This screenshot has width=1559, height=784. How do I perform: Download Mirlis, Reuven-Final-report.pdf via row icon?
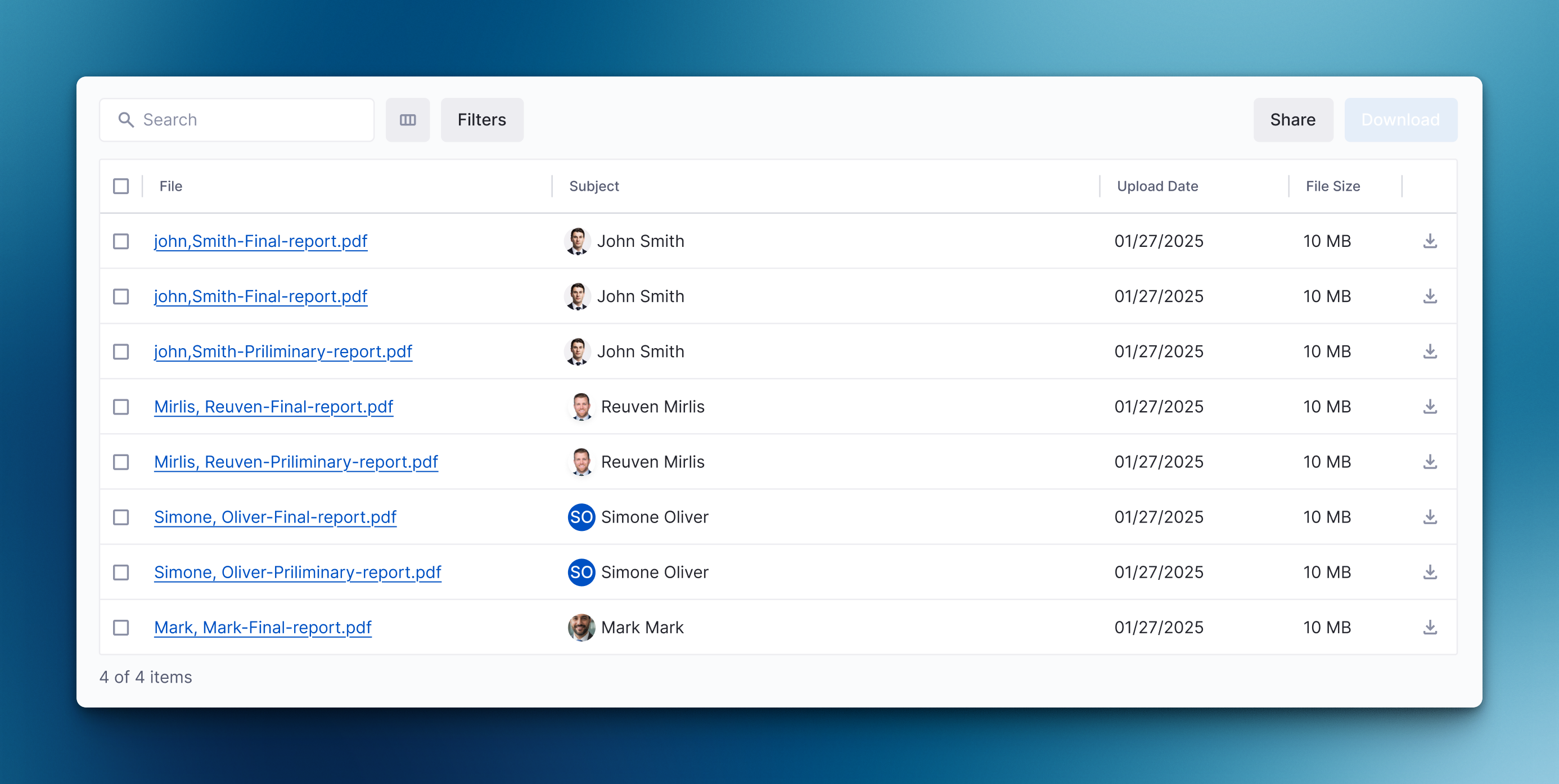[x=1430, y=407]
